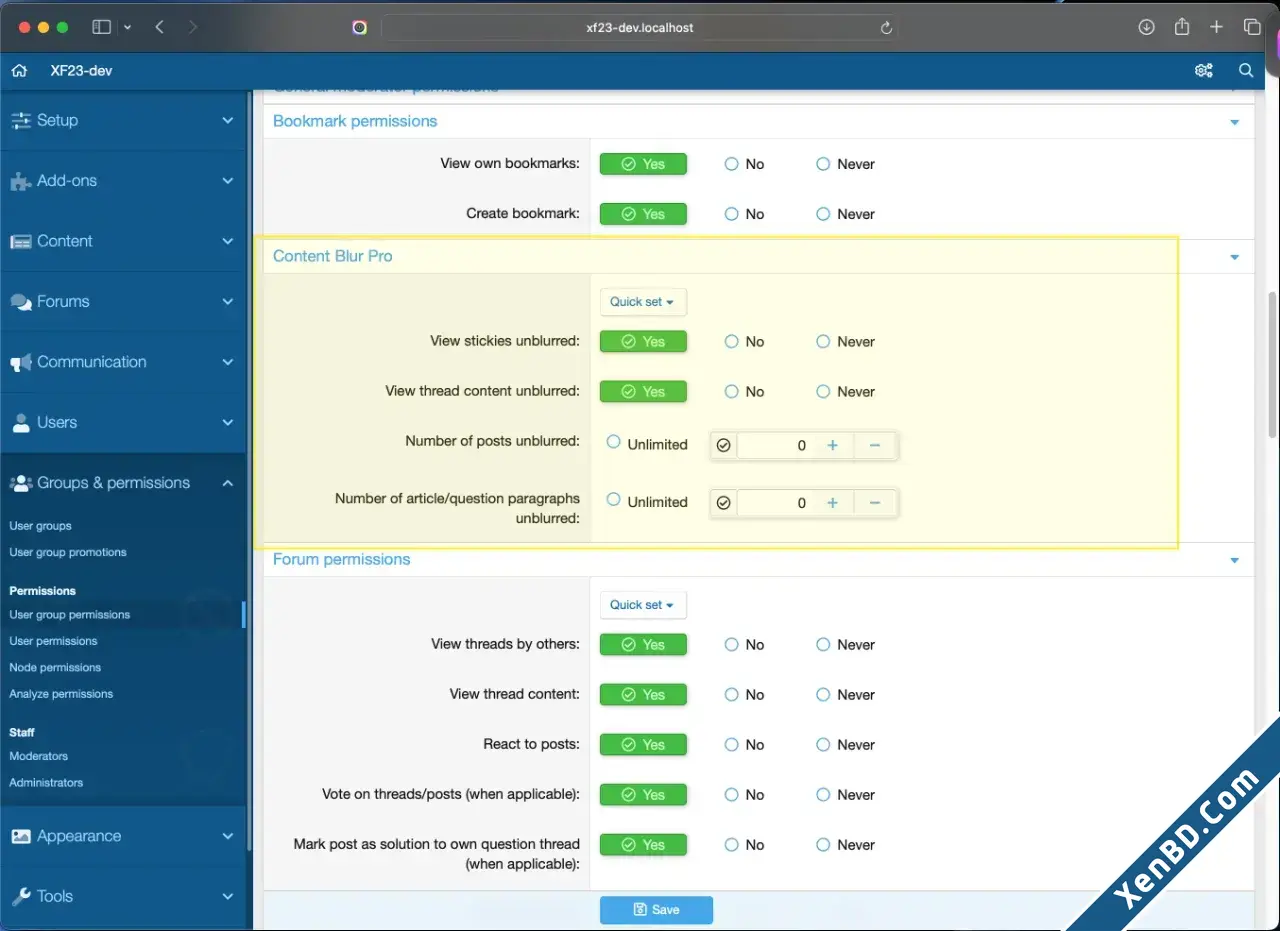The width and height of the screenshot is (1280, 931).
Task: Collapse Groups & permissions sidebar menu
Action: tap(228, 483)
